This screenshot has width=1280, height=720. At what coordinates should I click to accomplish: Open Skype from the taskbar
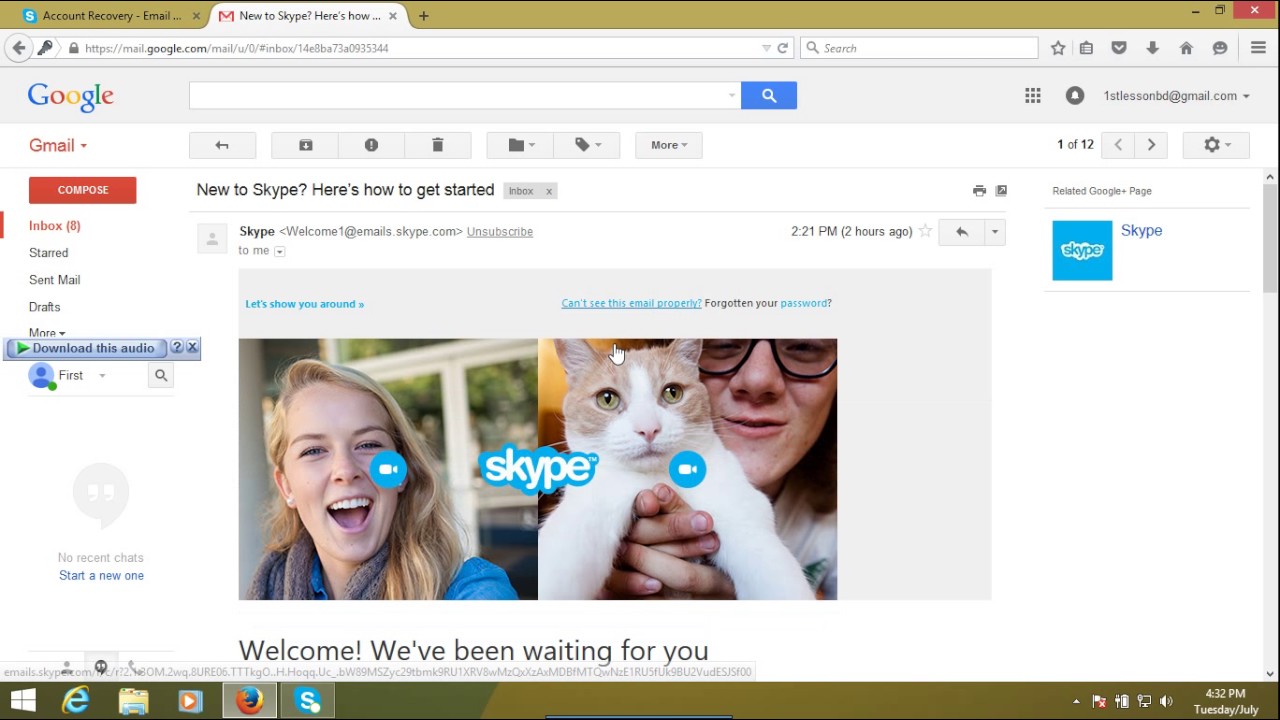click(308, 701)
